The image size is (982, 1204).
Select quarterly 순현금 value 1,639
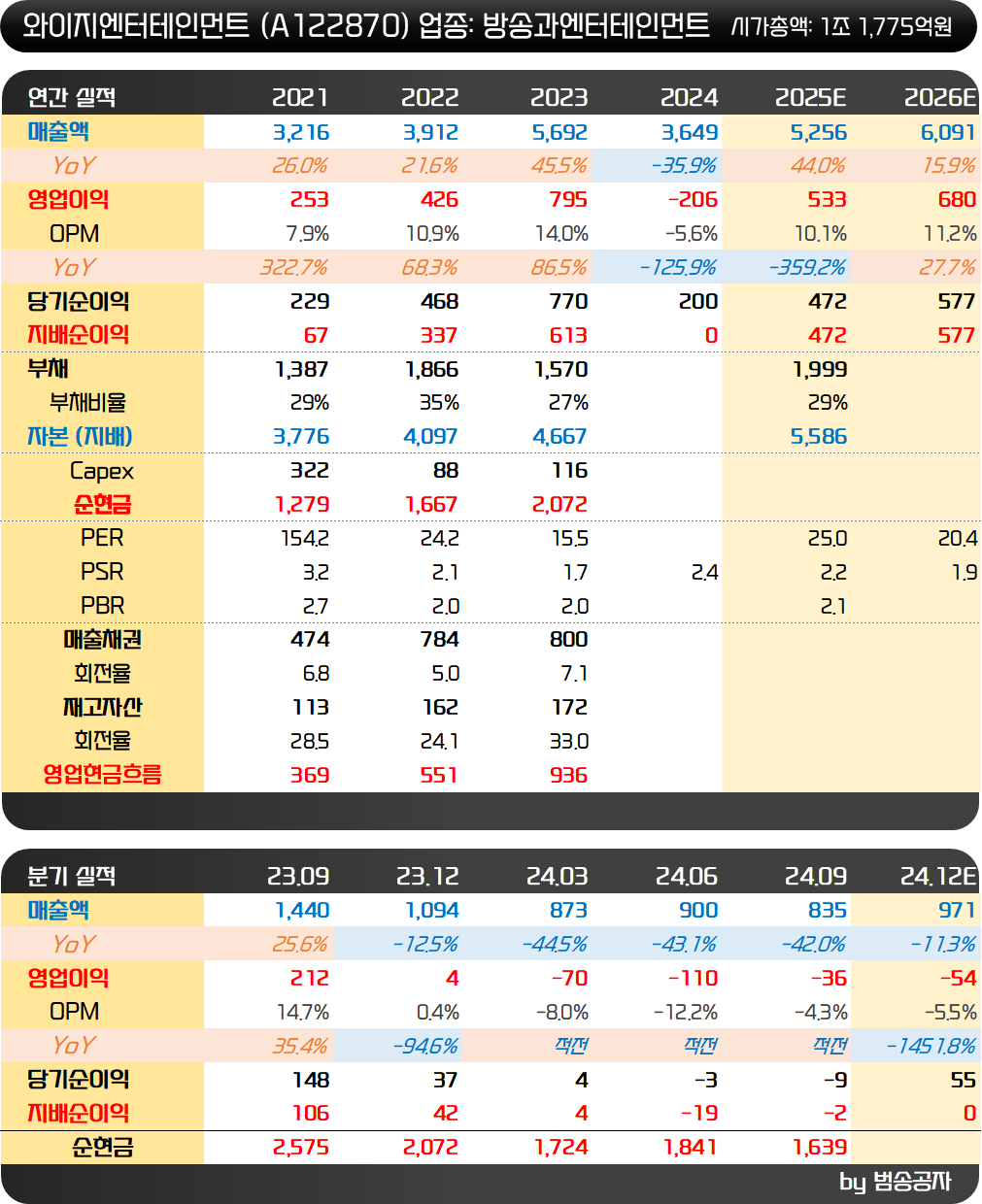pyautogui.click(x=820, y=1148)
